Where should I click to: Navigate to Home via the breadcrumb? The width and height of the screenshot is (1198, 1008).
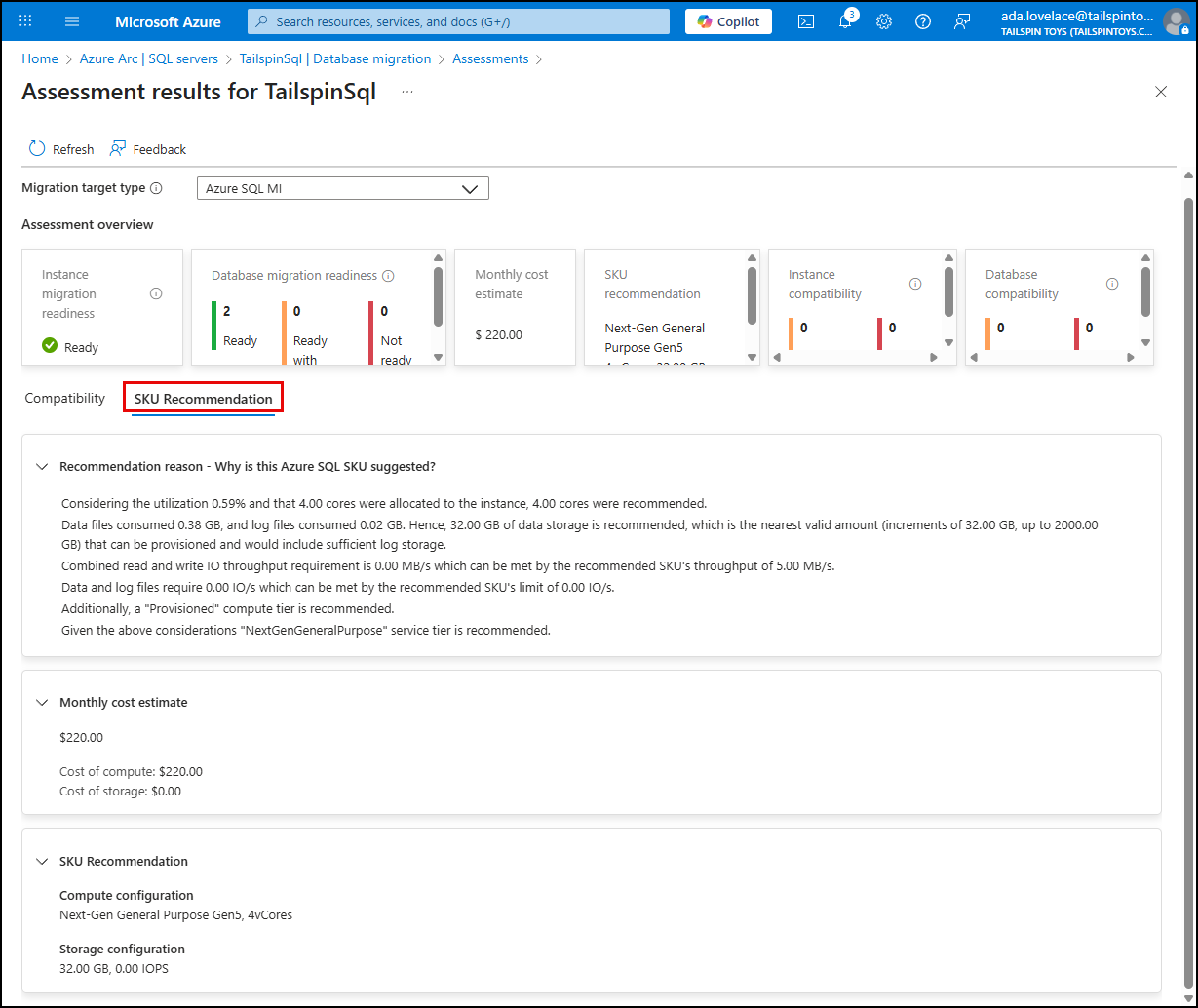pos(39,58)
